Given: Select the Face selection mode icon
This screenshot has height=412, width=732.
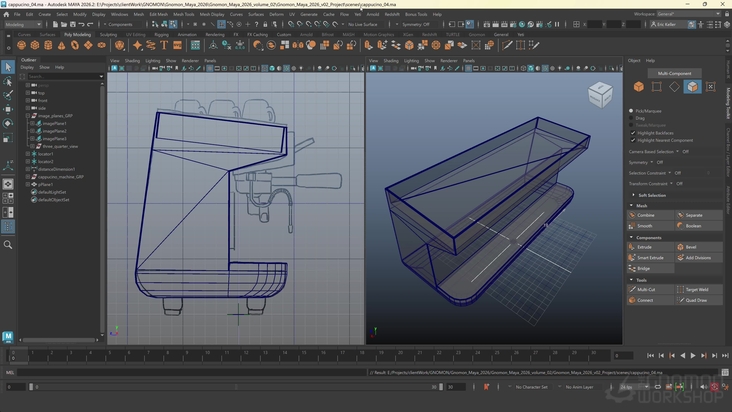Looking at the screenshot, I should 692,87.
